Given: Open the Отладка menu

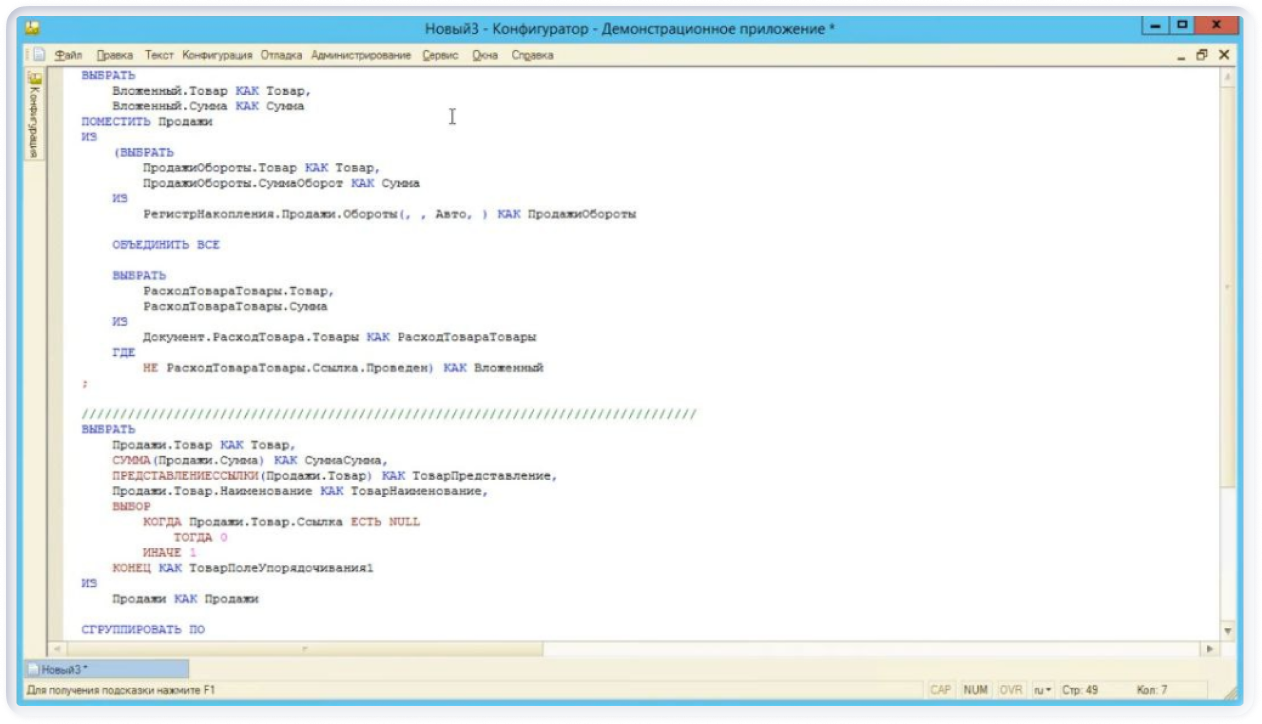Looking at the screenshot, I should 281,55.
